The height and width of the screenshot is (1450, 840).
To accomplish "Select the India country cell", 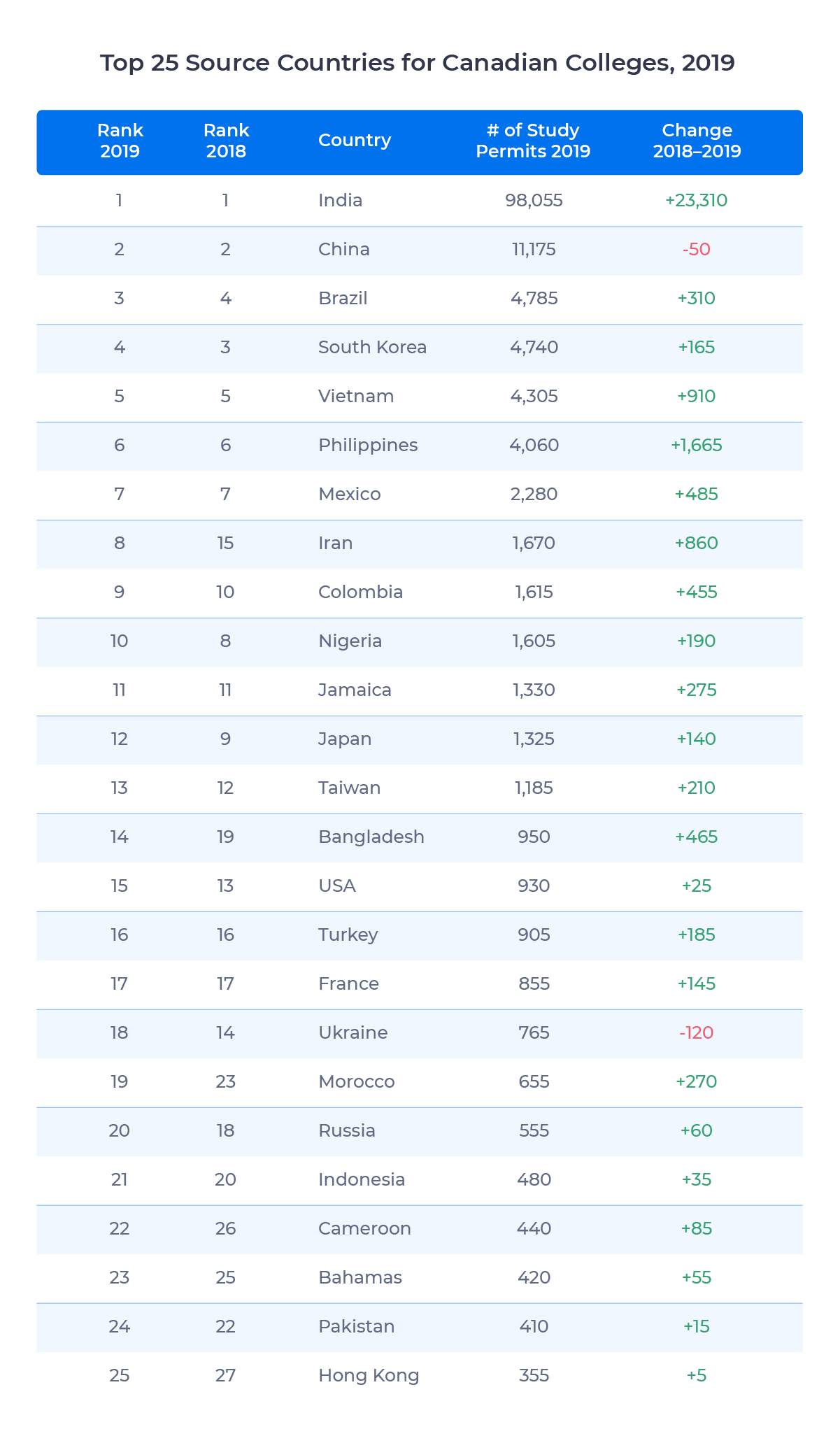I will pyautogui.click(x=340, y=200).
